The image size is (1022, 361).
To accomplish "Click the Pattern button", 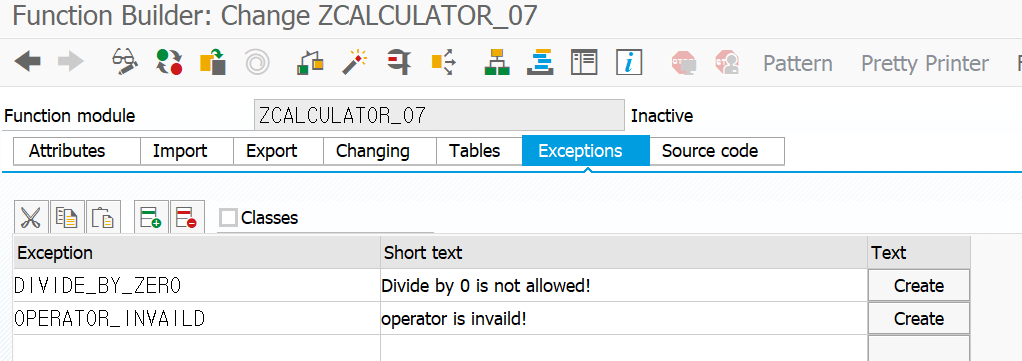I will pyautogui.click(x=798, y=63).
